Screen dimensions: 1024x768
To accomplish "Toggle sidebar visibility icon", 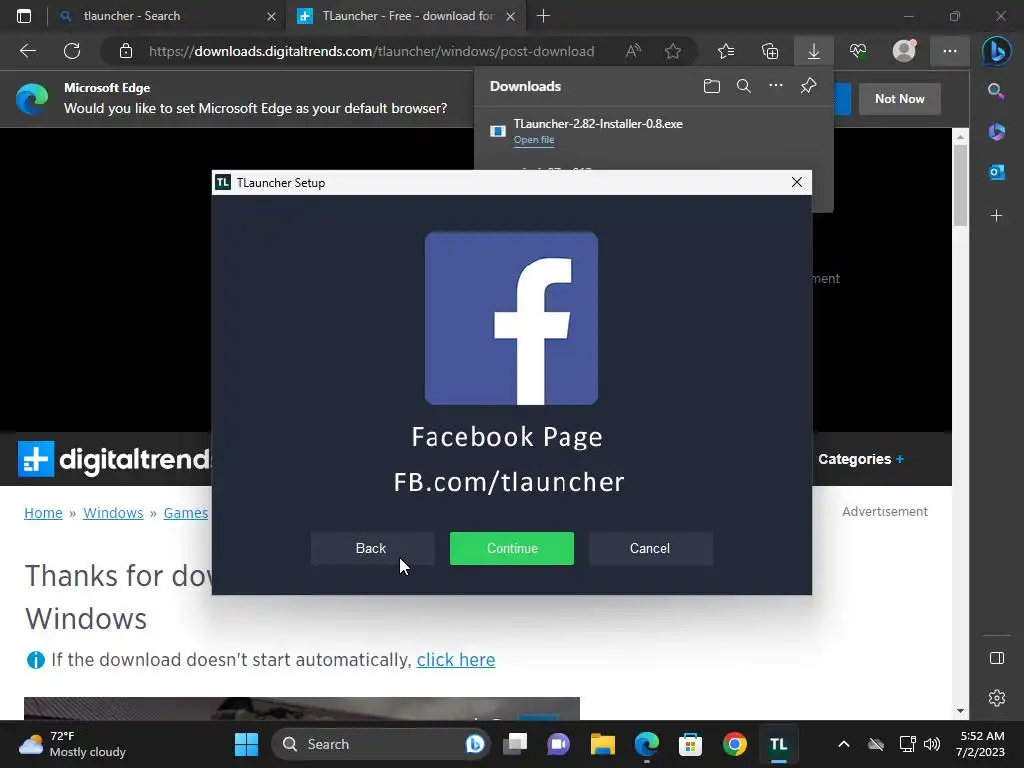I will click(997, 658).
